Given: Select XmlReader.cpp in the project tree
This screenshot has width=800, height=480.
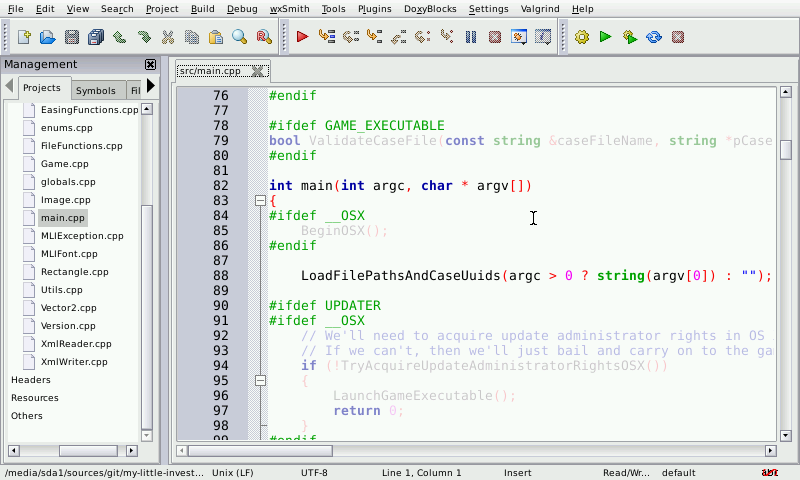Looking at the screenshot, I should tap(76, 344).
